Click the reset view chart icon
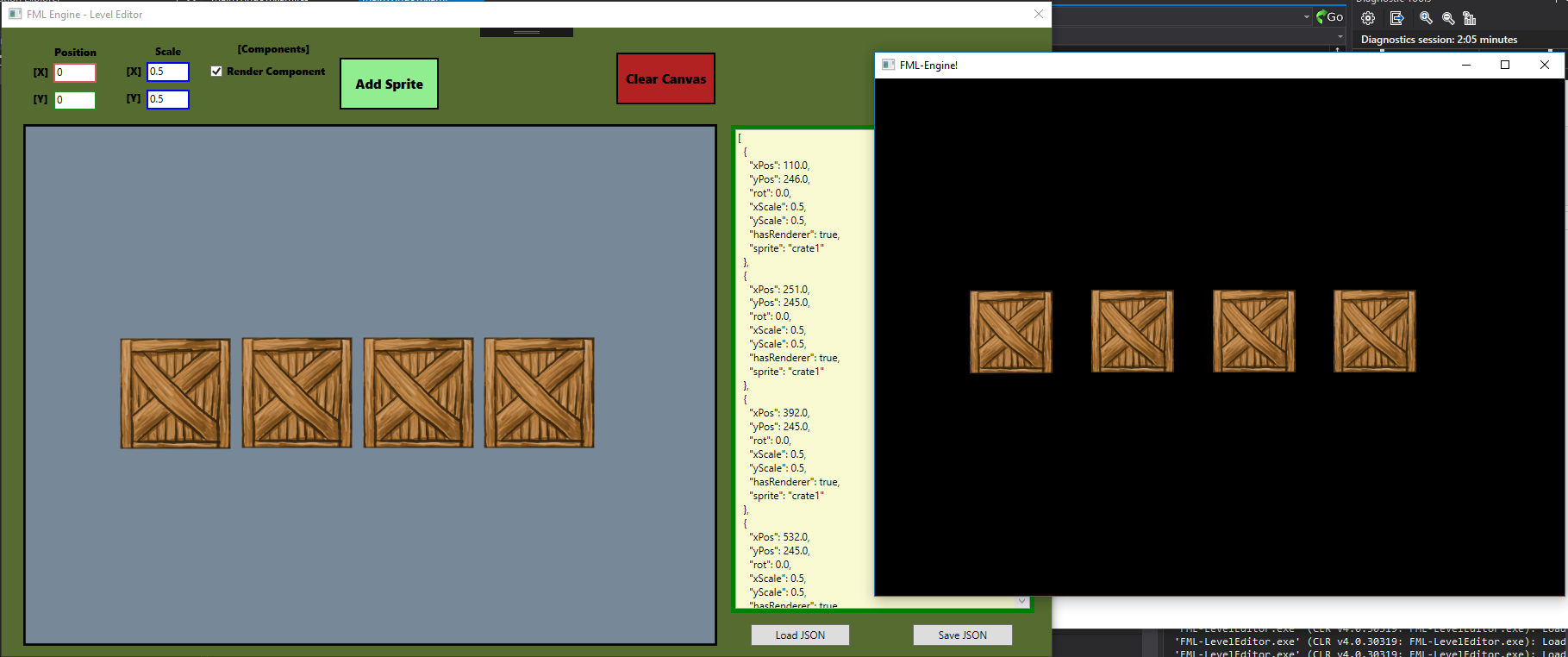The height and width of the screenshot is (657, 1568). [1470, 18]
